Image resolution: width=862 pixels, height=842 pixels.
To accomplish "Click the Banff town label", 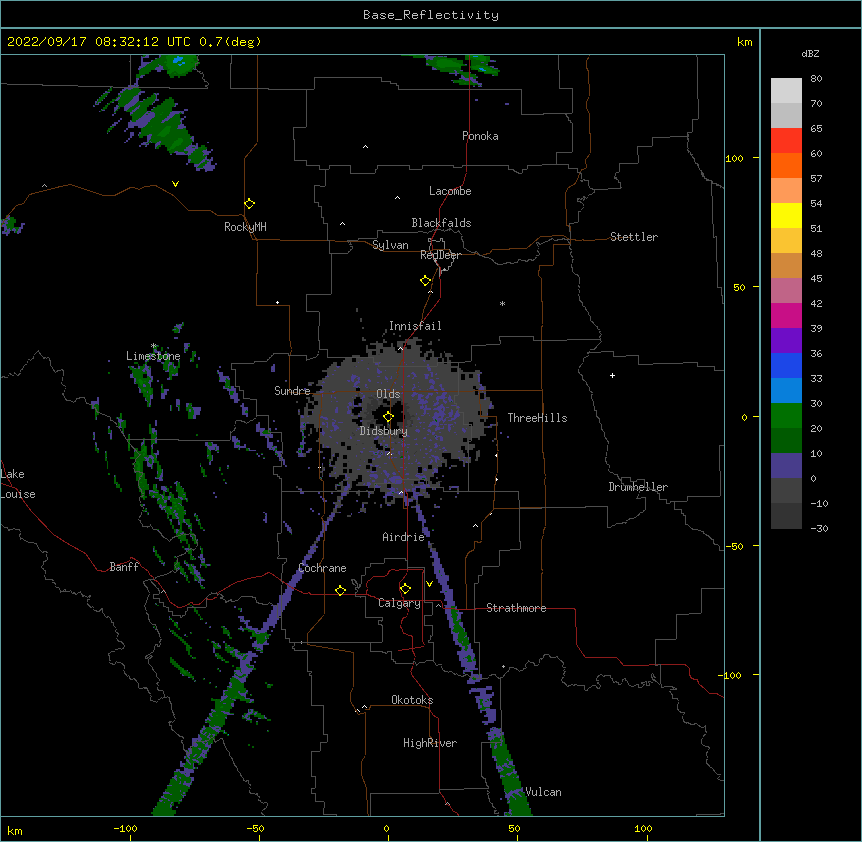I will click(124, 567).
